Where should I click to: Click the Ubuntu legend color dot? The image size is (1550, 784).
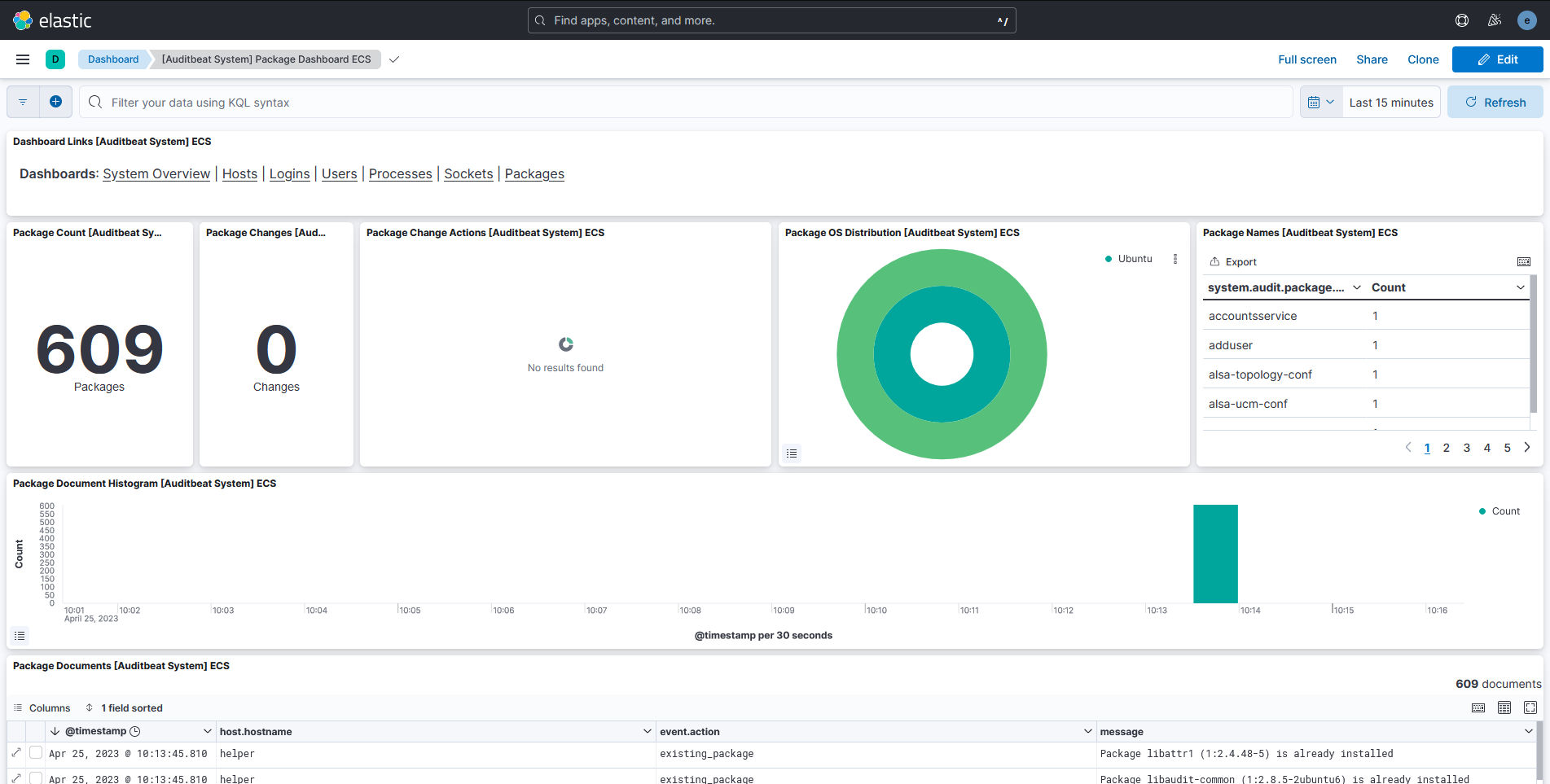[x=1109, y=259]
